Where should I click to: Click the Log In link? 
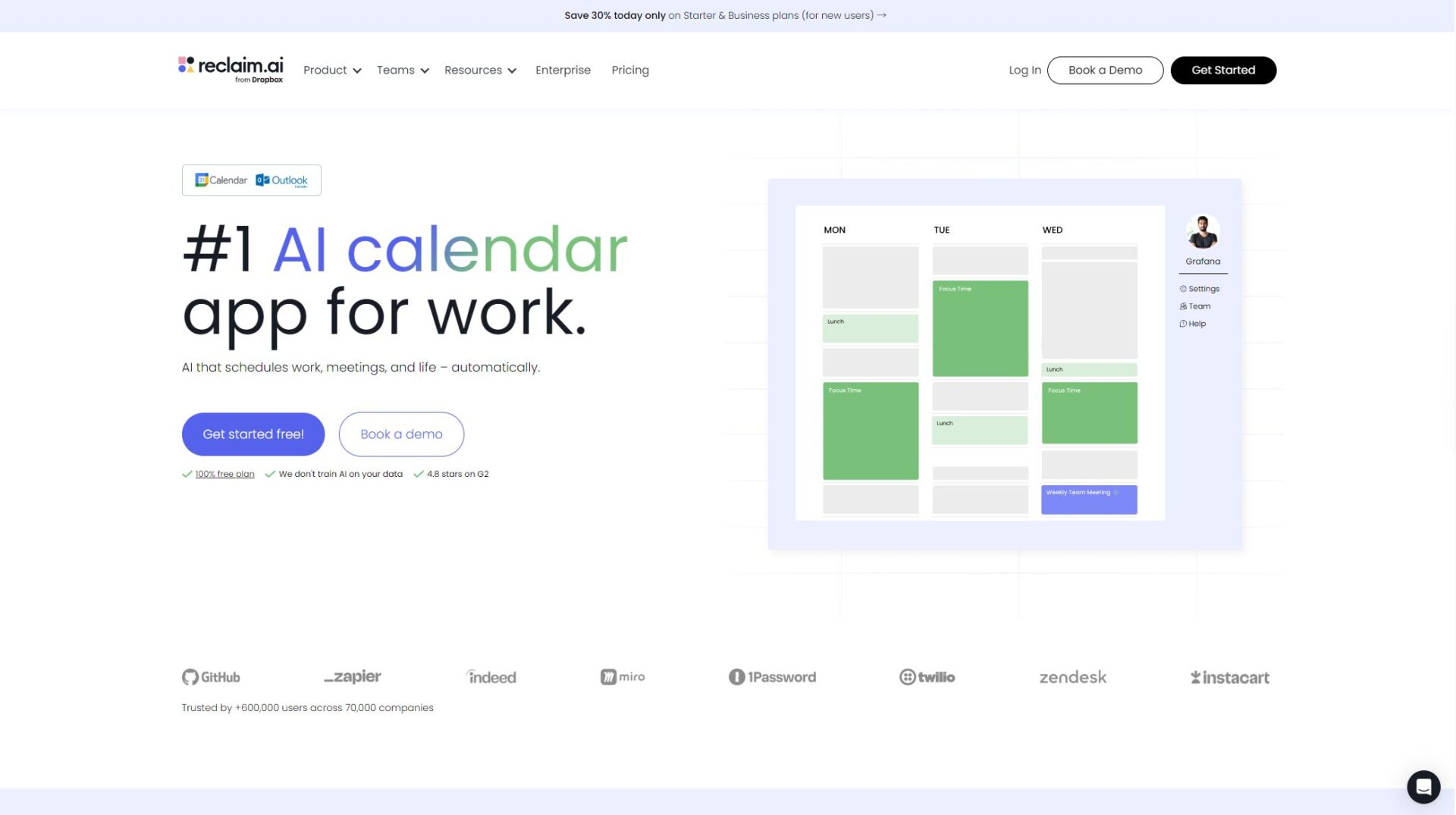1025,70
